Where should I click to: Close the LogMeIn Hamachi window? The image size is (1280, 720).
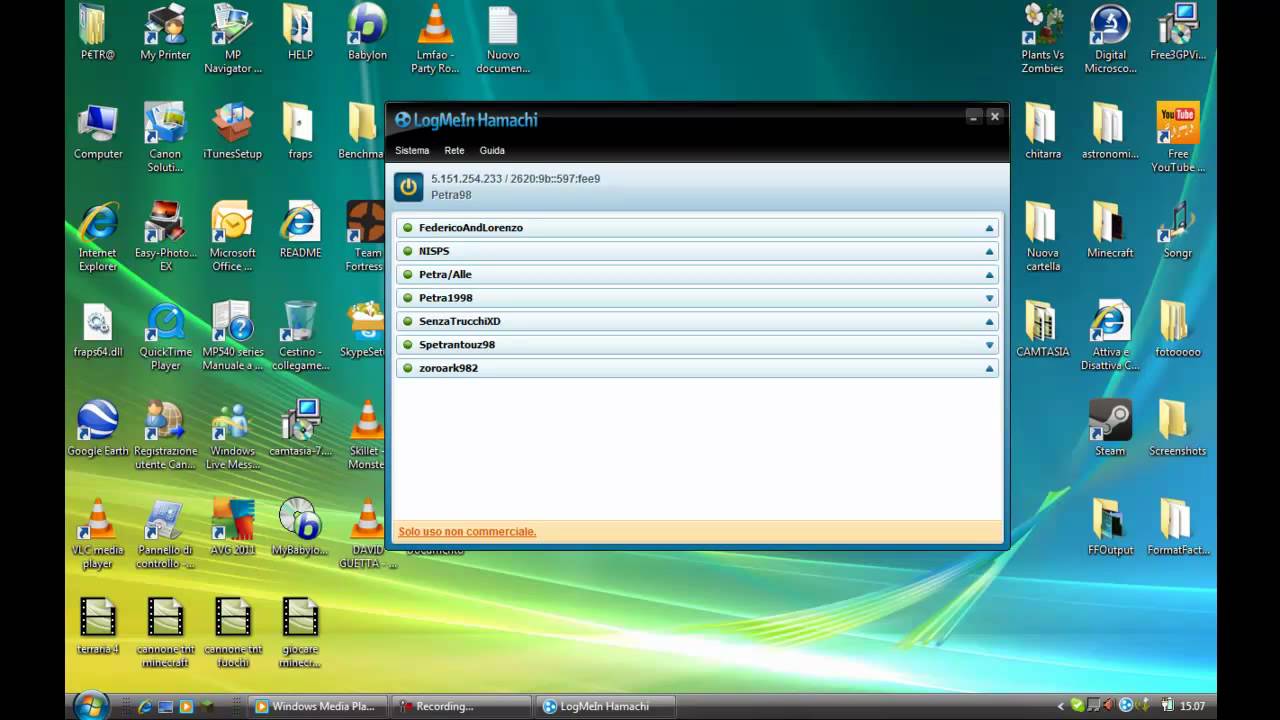pyautogui.click(x=994, y=117)
